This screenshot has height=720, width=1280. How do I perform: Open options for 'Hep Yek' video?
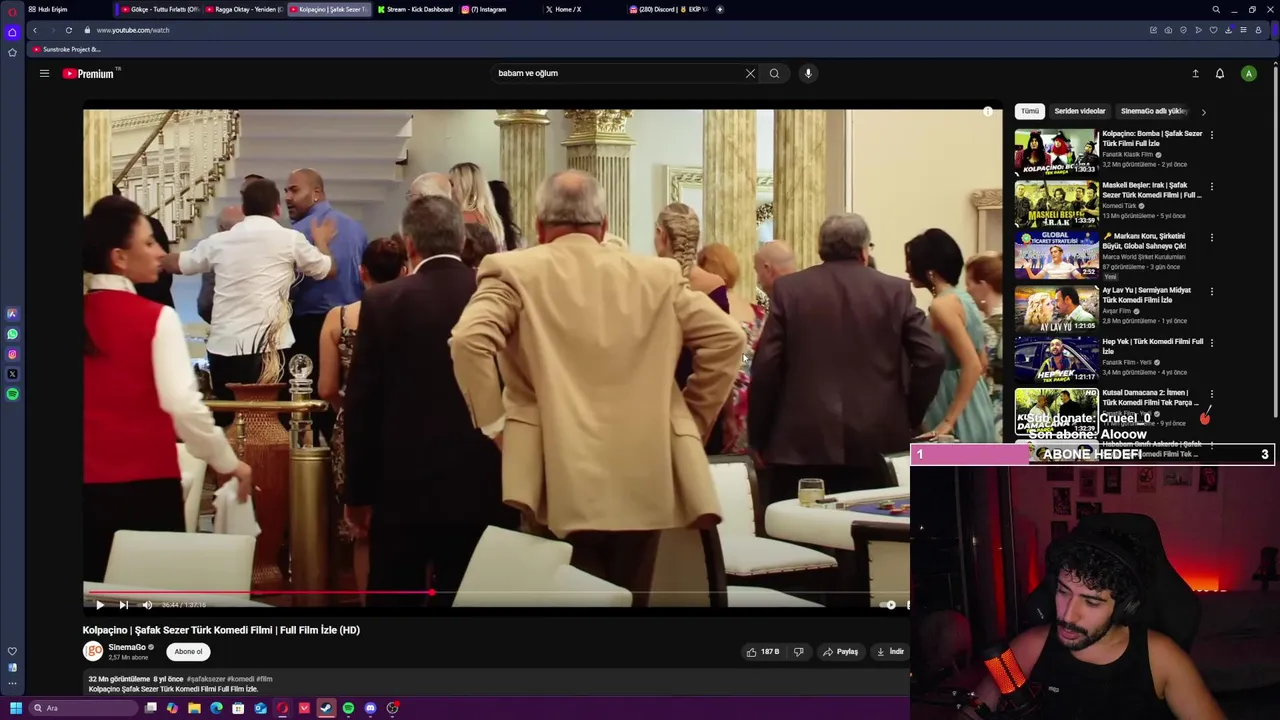1212,343
